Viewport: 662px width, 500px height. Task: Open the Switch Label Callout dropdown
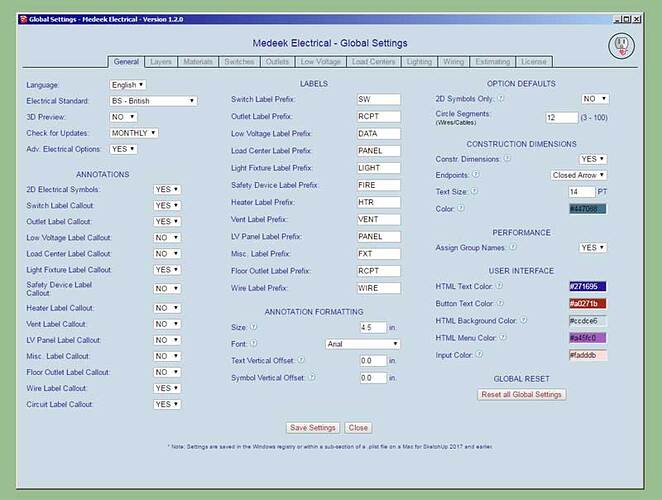coord(167,206)
